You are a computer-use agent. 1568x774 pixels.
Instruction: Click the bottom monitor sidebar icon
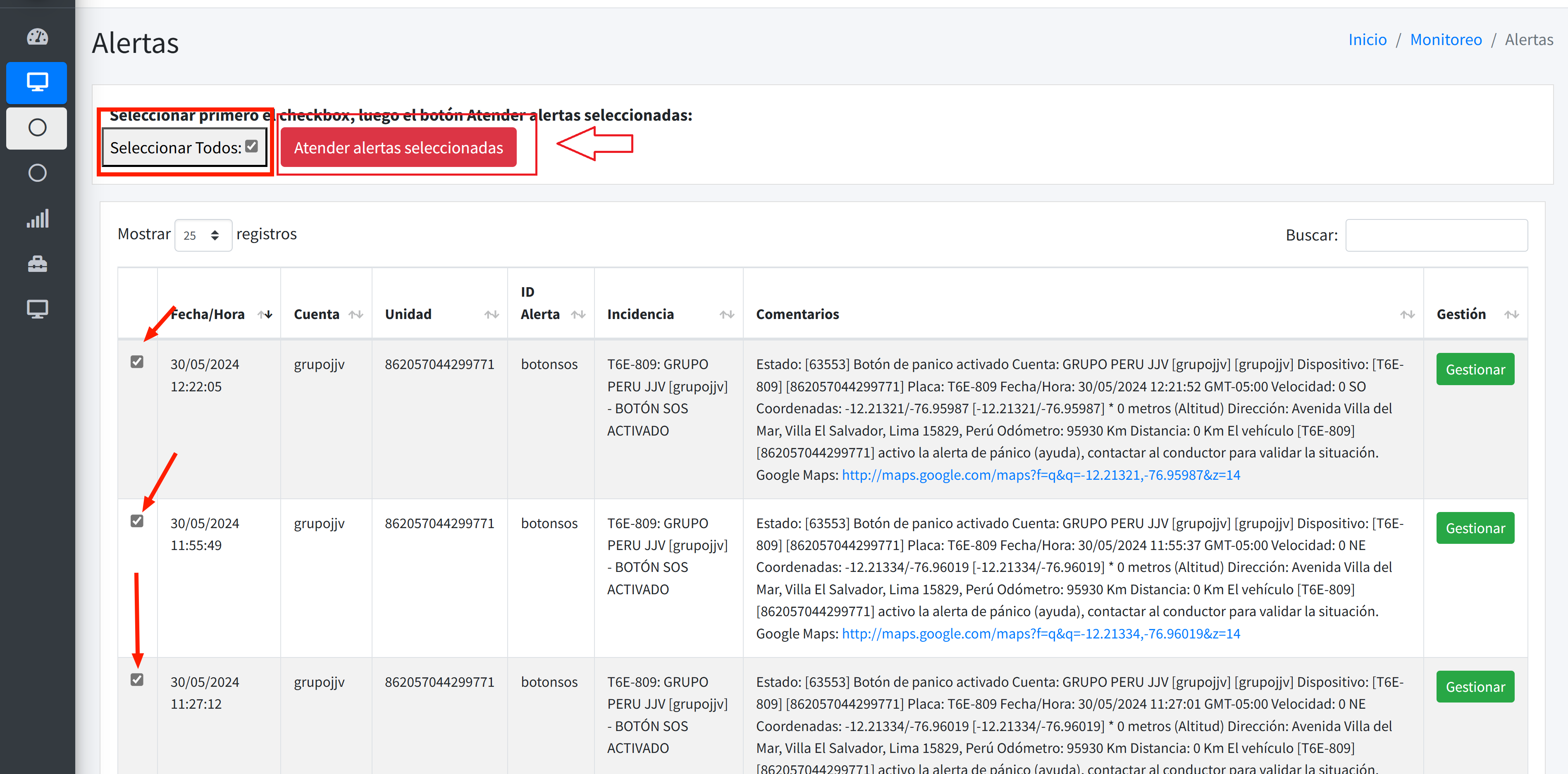37,309
